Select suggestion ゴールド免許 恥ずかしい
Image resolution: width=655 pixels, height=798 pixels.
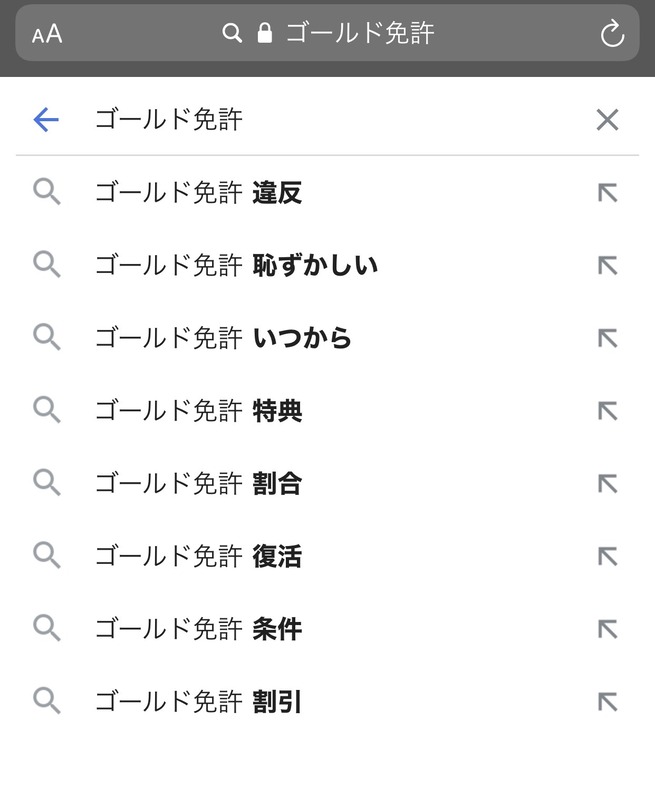pyautogui.click(x=236, y=266)
